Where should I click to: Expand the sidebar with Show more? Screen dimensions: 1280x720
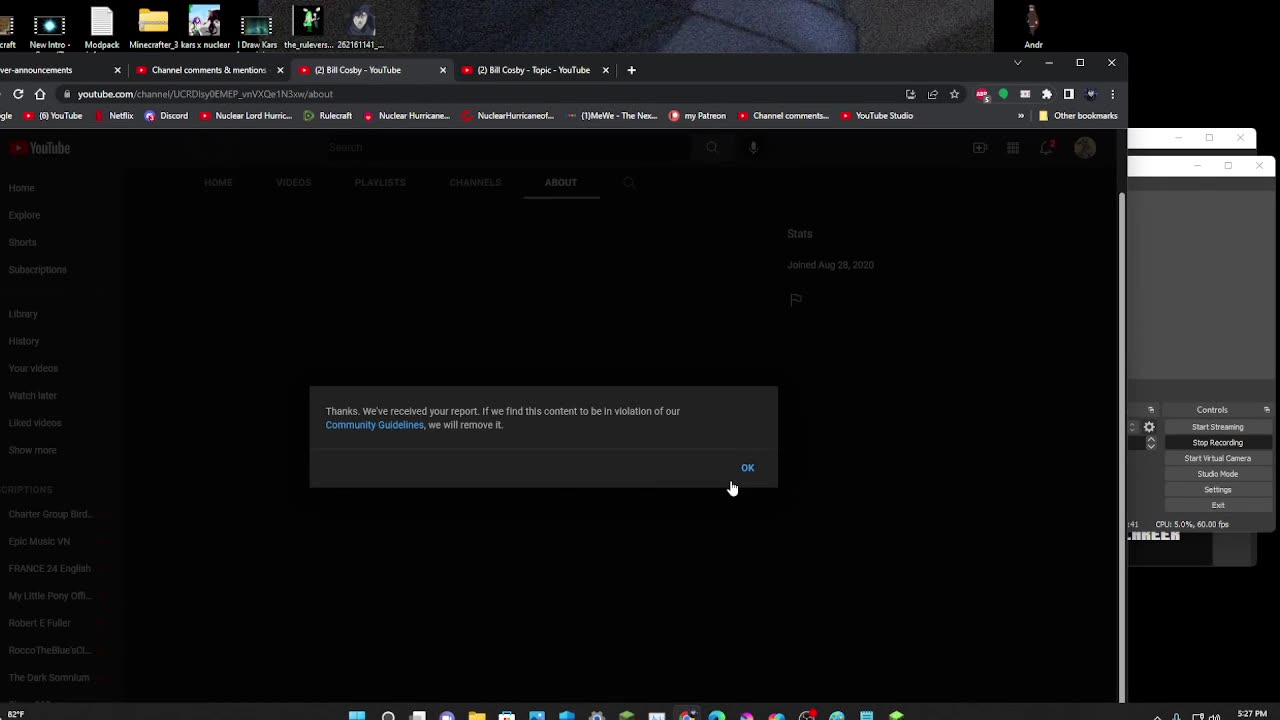pos(32,450)
